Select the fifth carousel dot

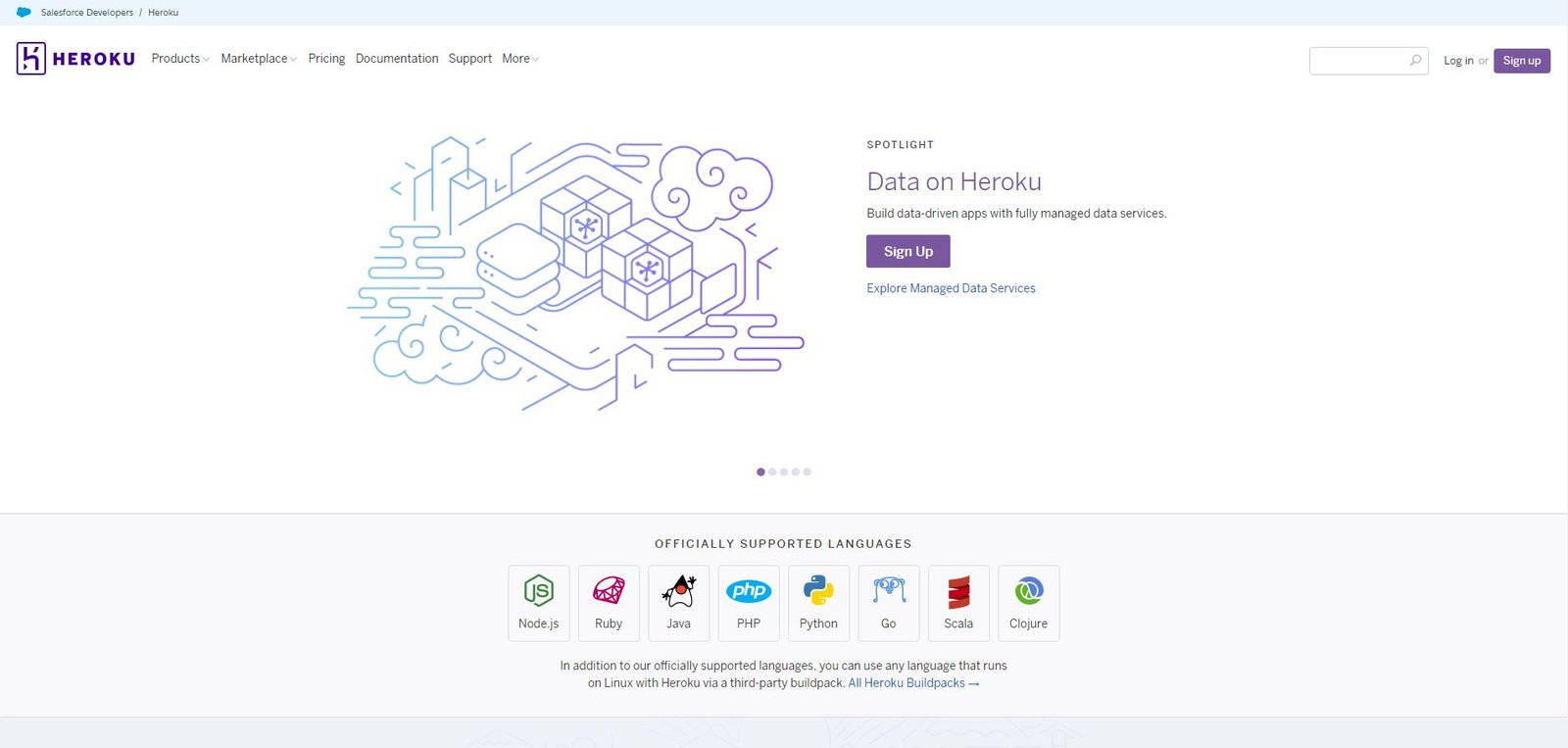click(808, 473)
